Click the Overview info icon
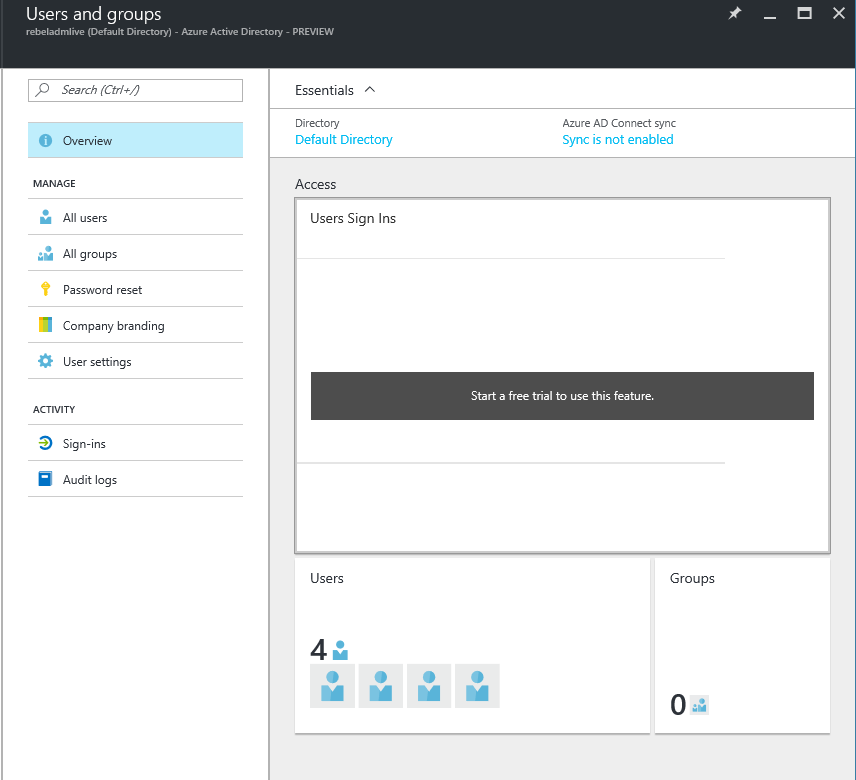856x780 pixels. coord(45,140)
